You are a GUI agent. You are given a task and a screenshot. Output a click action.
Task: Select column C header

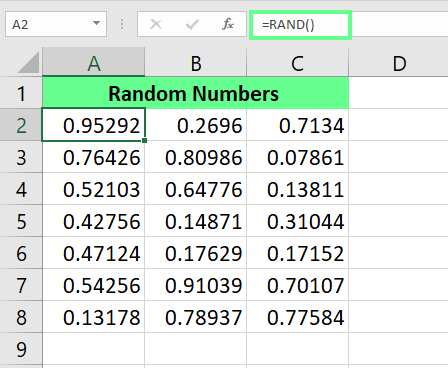click(297, 63)
